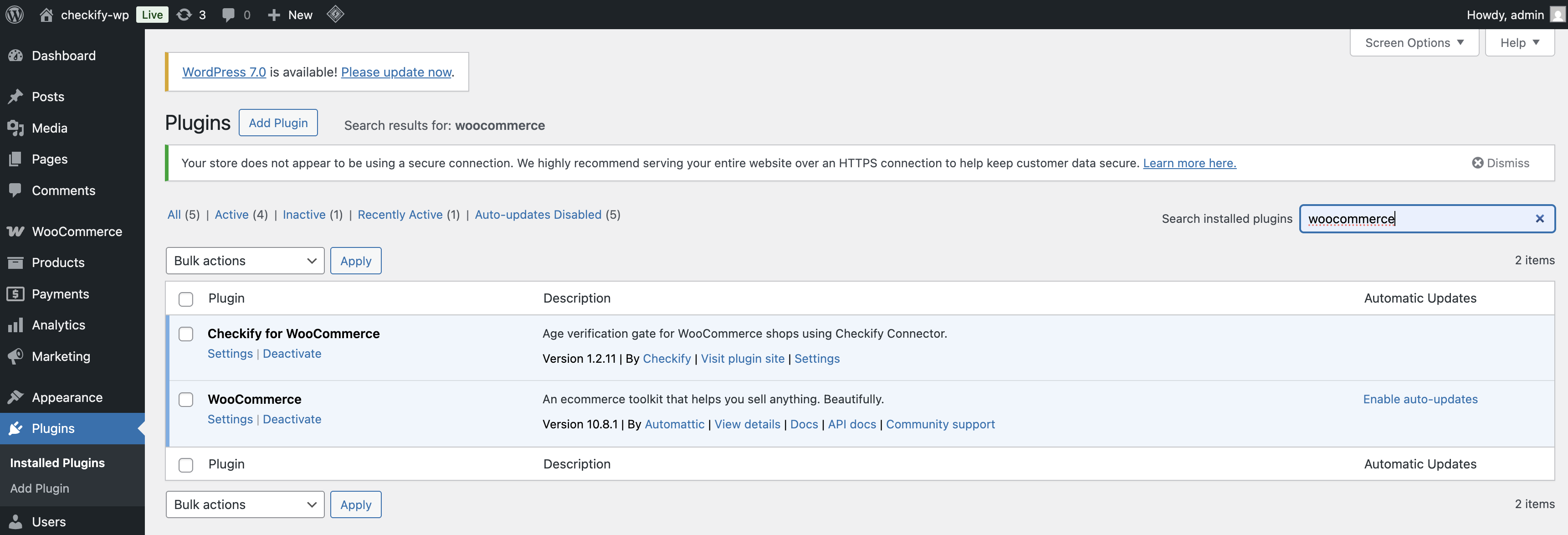Filter plugins by Active
The height and width of the screenshot is (535, 1568).
pyautogui.click(x=231, y=214)
